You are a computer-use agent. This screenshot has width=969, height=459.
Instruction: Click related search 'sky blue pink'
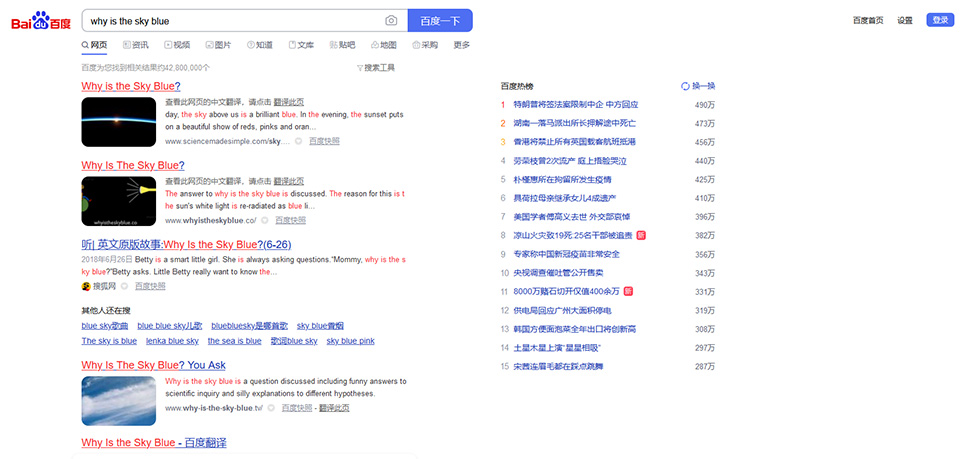pos(350,341)
